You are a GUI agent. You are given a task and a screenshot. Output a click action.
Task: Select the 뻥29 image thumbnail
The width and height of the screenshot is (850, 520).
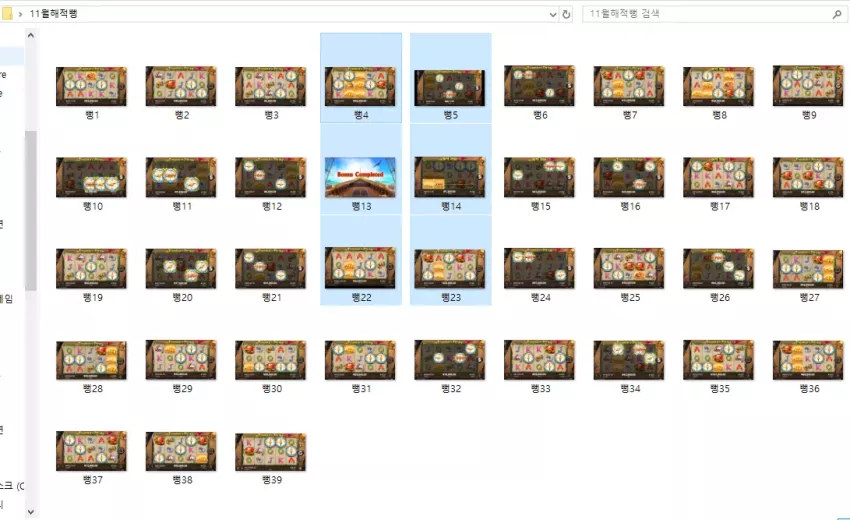coord(181,359)
